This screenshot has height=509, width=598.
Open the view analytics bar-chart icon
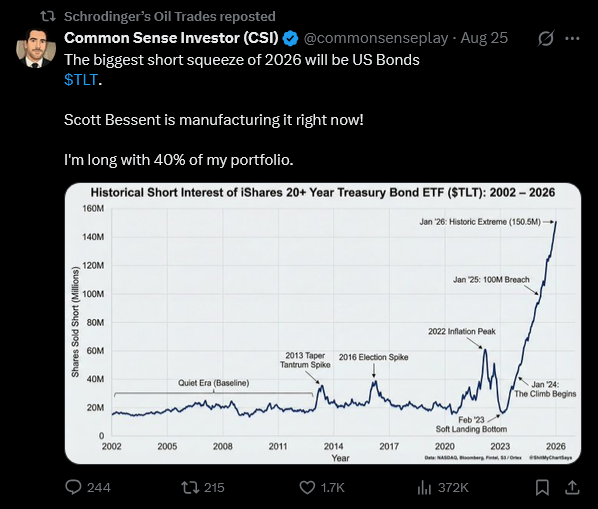(424, 488)
